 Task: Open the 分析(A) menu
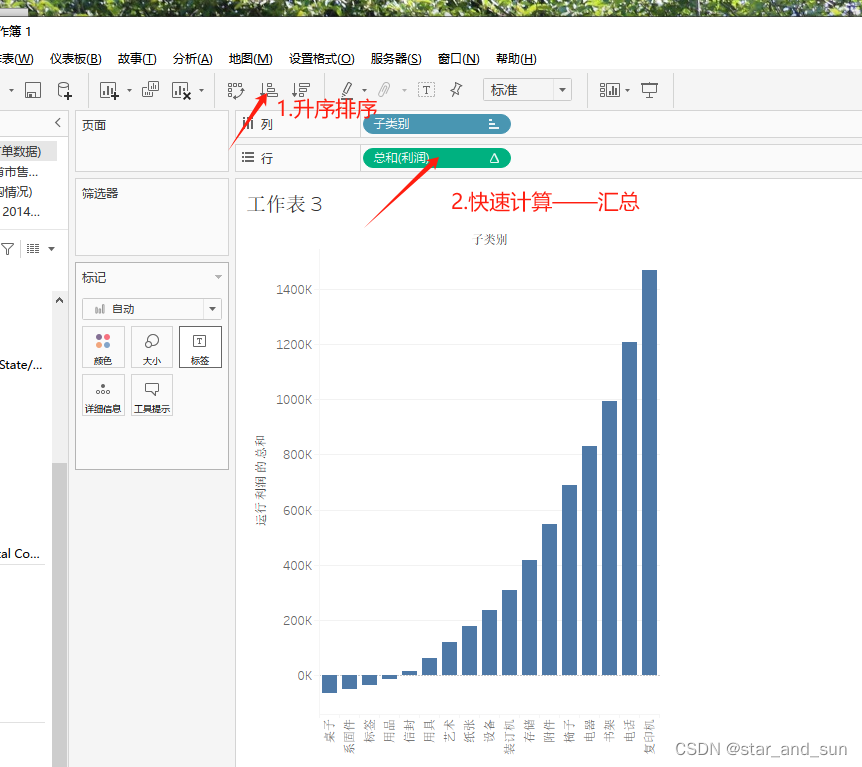(x=192, y=59)
